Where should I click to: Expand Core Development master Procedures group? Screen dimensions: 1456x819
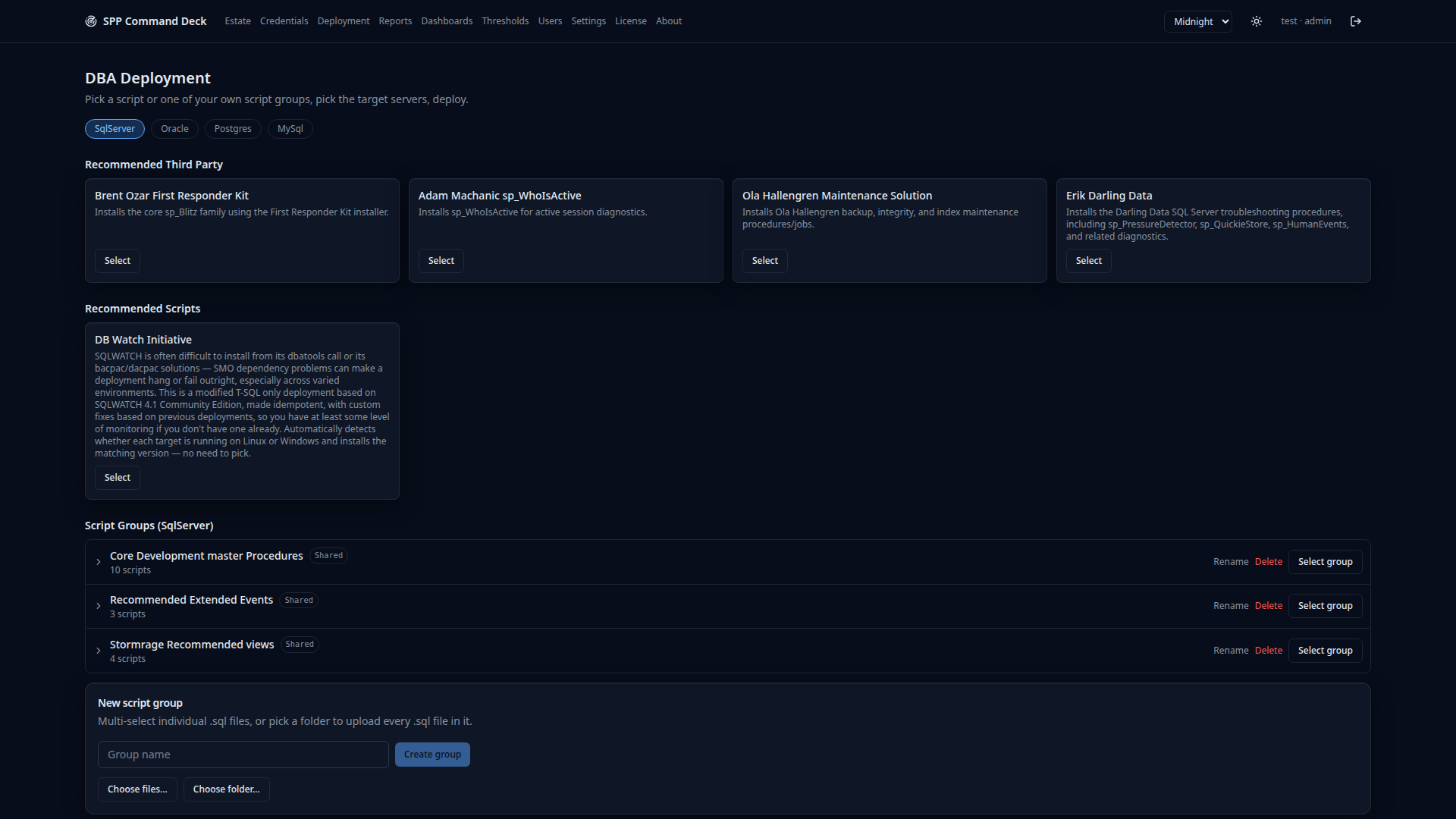coord(99,562)
